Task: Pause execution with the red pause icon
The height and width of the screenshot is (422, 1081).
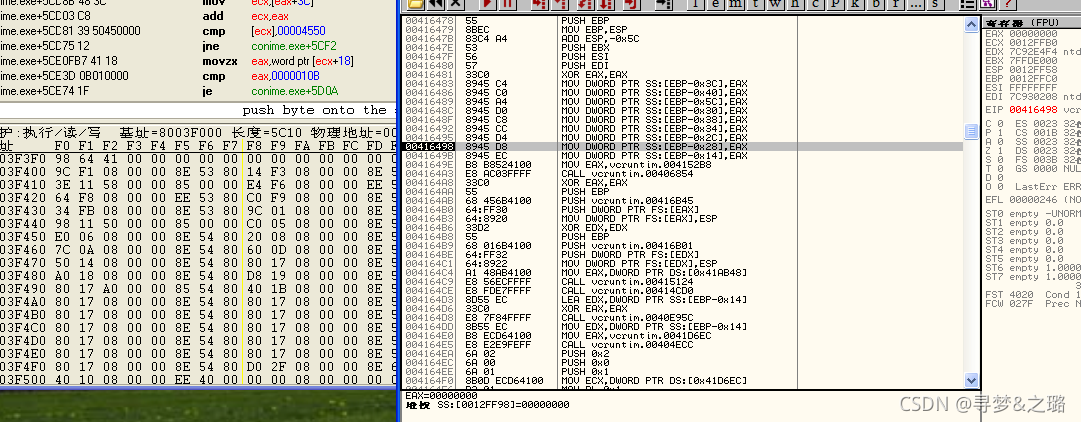Action: click(x=507, y=4)
